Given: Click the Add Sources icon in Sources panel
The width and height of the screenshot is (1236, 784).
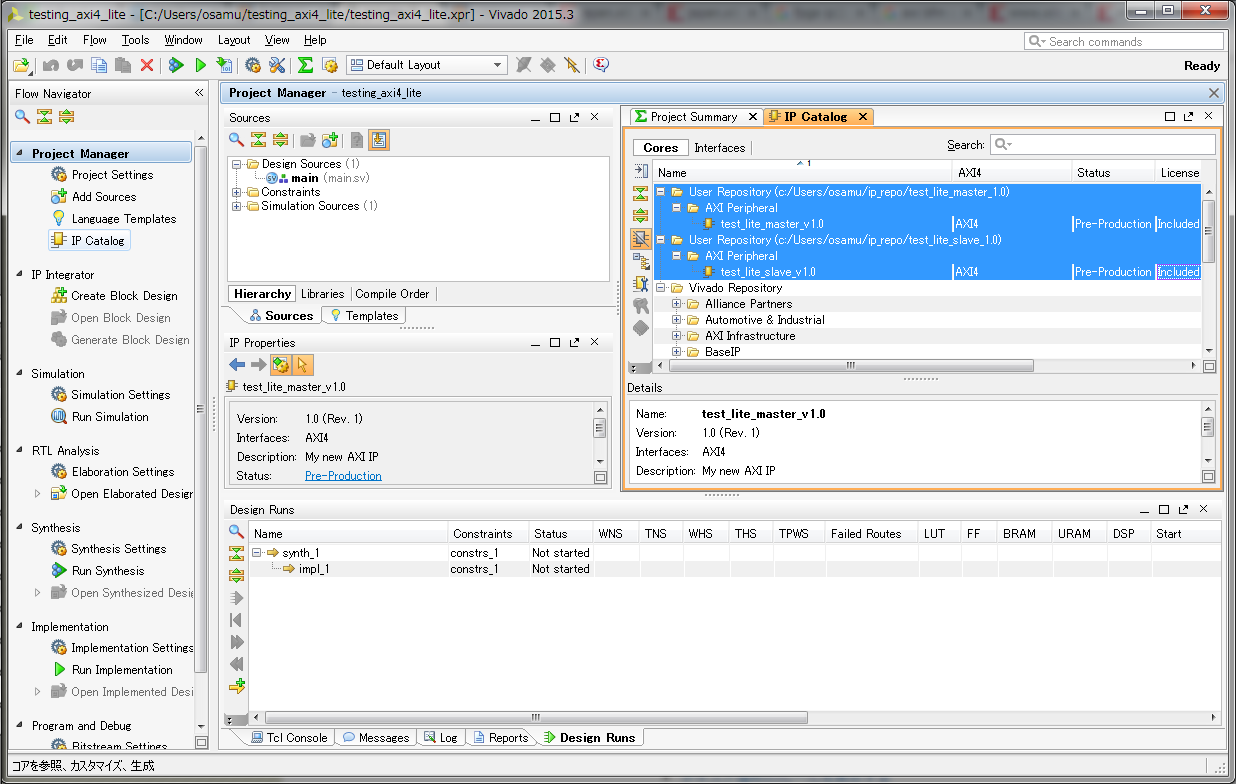Looking at the screenshot, I should [329, 140].
